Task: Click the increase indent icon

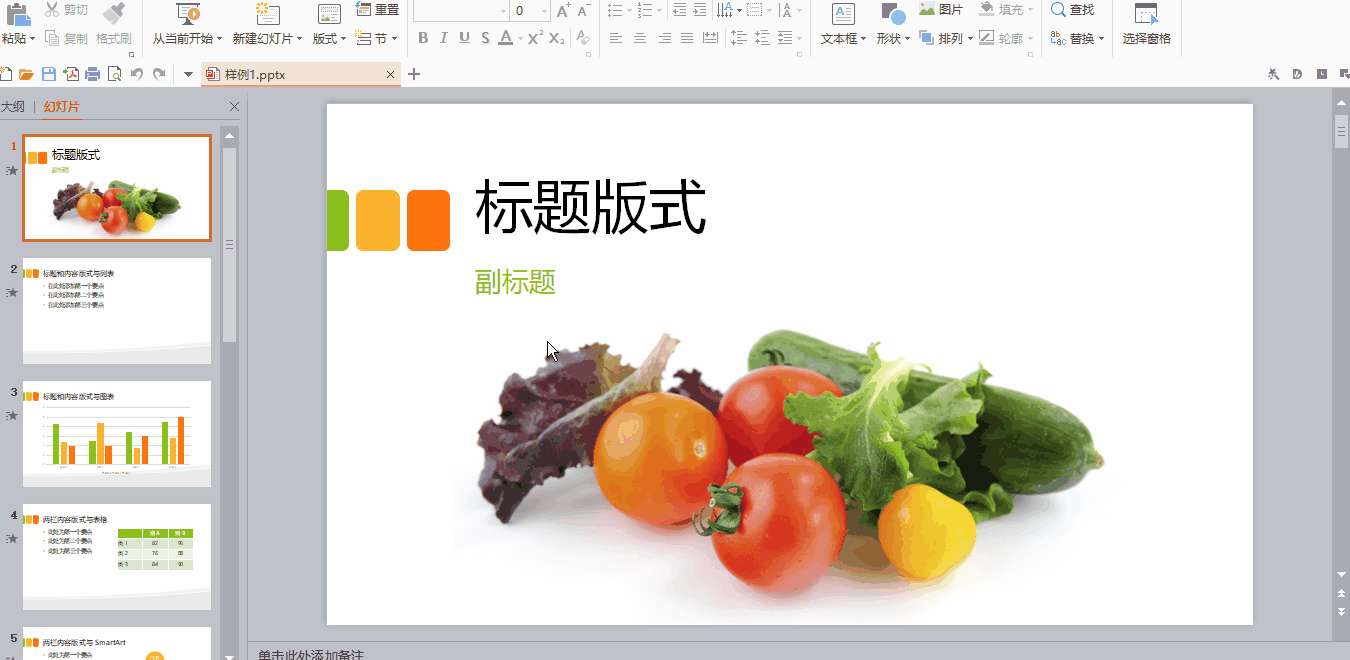Action: click(x=702, y=10)
